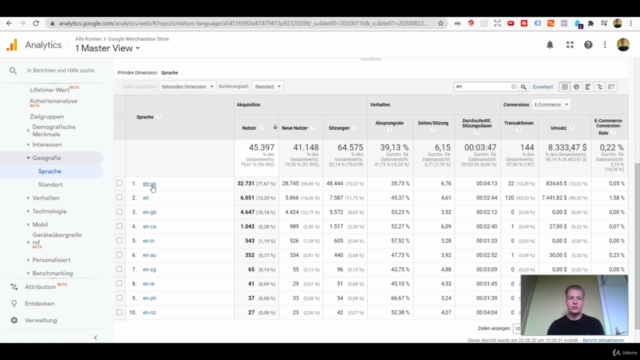Check the row 6 en-au checkbox
Screen dimensions: 640x360
[x=119, y=255]
